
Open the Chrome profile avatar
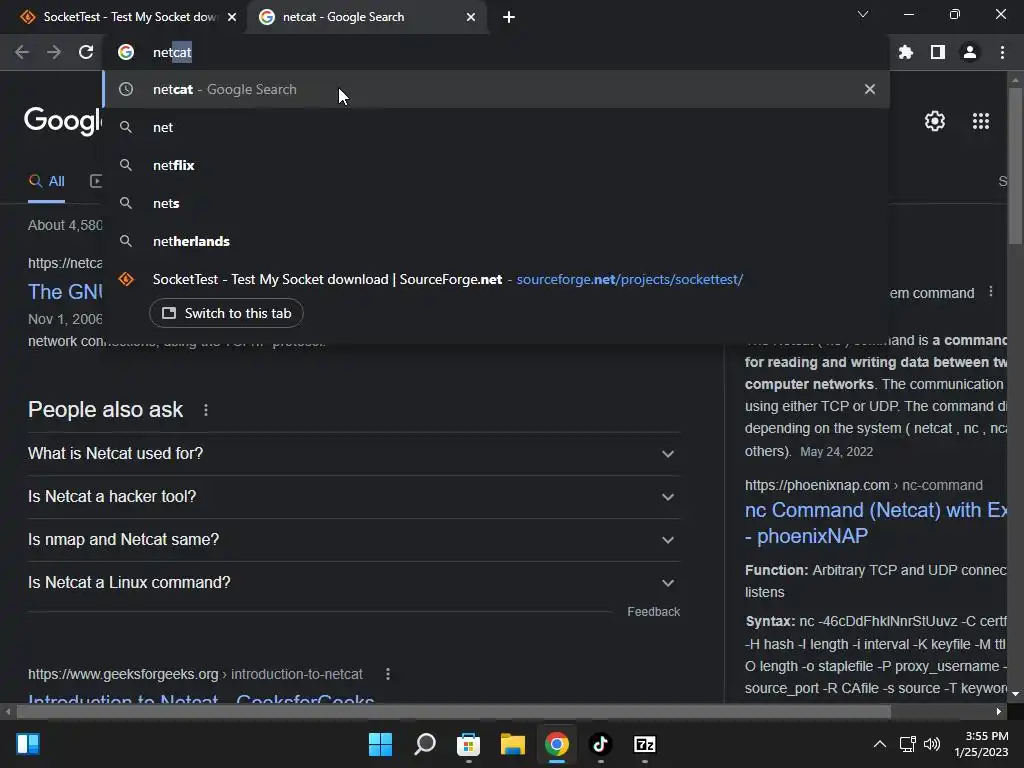click(x=970, y=52)
